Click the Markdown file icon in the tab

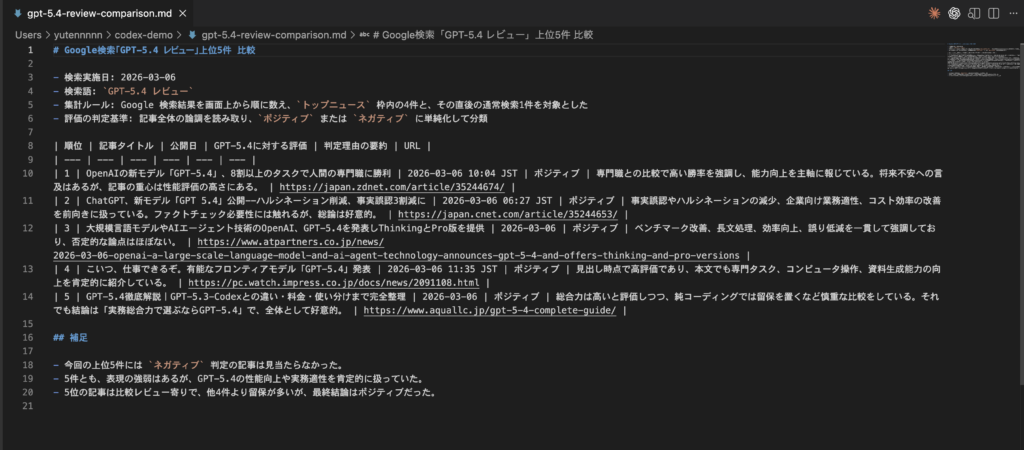19,13
